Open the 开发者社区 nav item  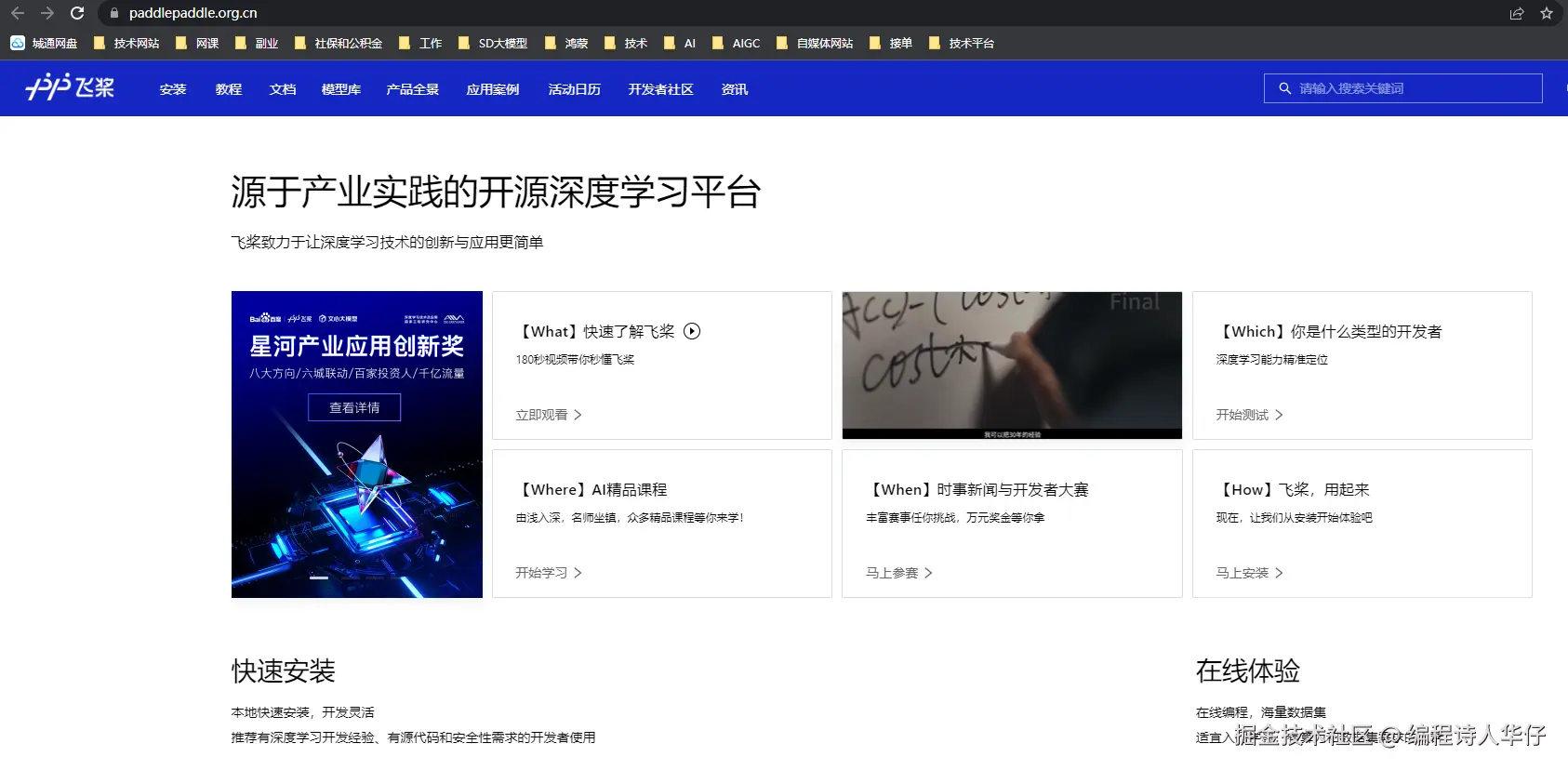tap(661, 89)
